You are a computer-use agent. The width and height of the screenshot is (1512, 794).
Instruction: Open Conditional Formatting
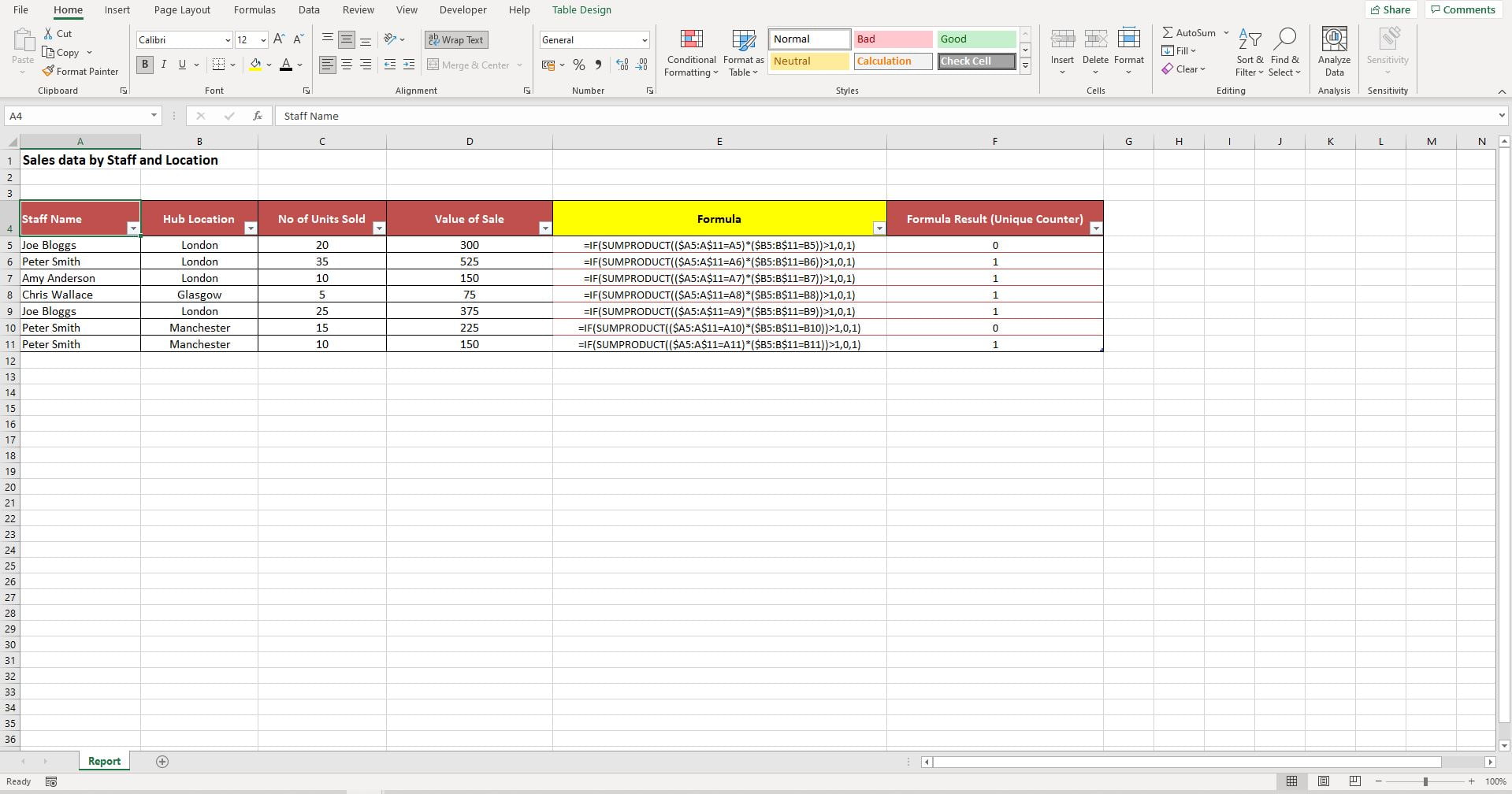[691, 51]
